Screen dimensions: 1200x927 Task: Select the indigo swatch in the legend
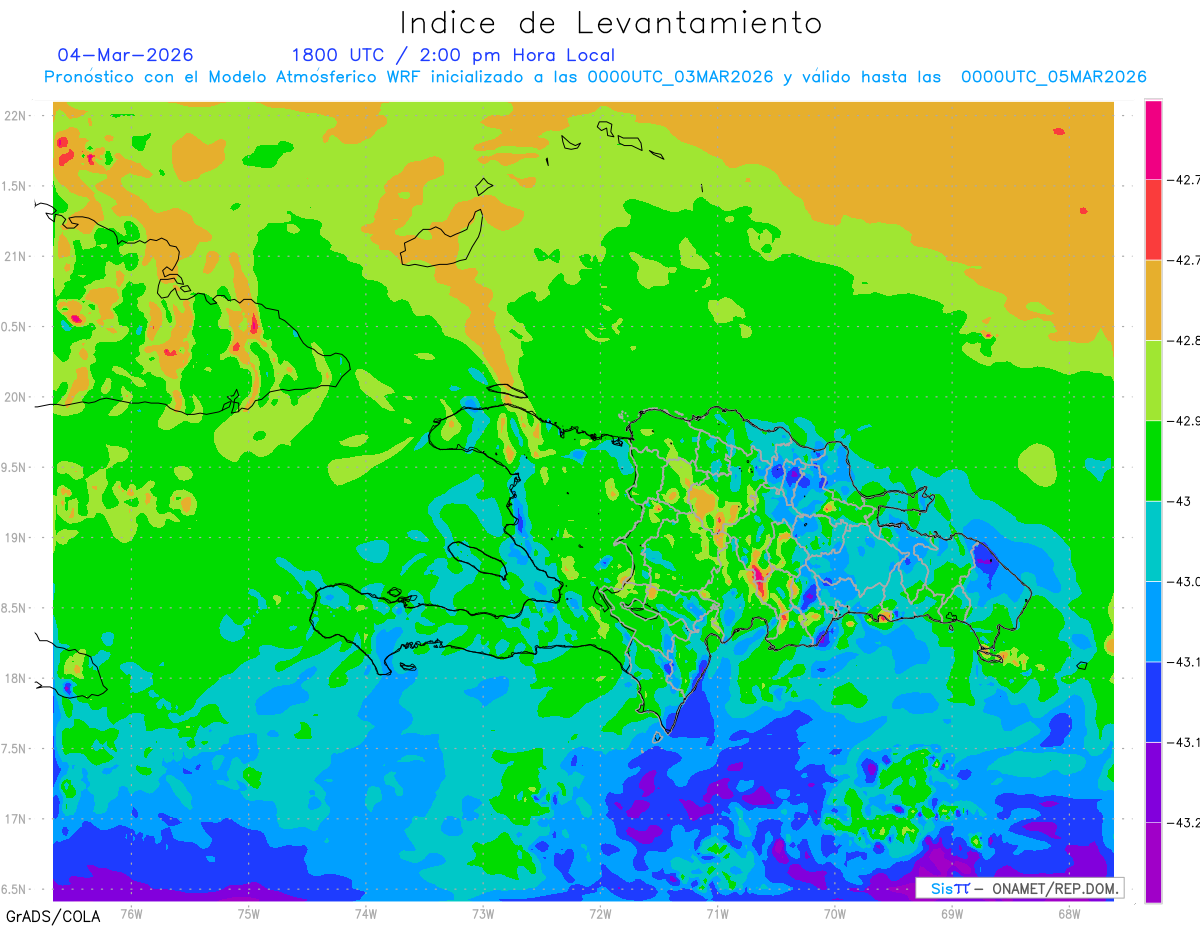[x=1153, y=782]
